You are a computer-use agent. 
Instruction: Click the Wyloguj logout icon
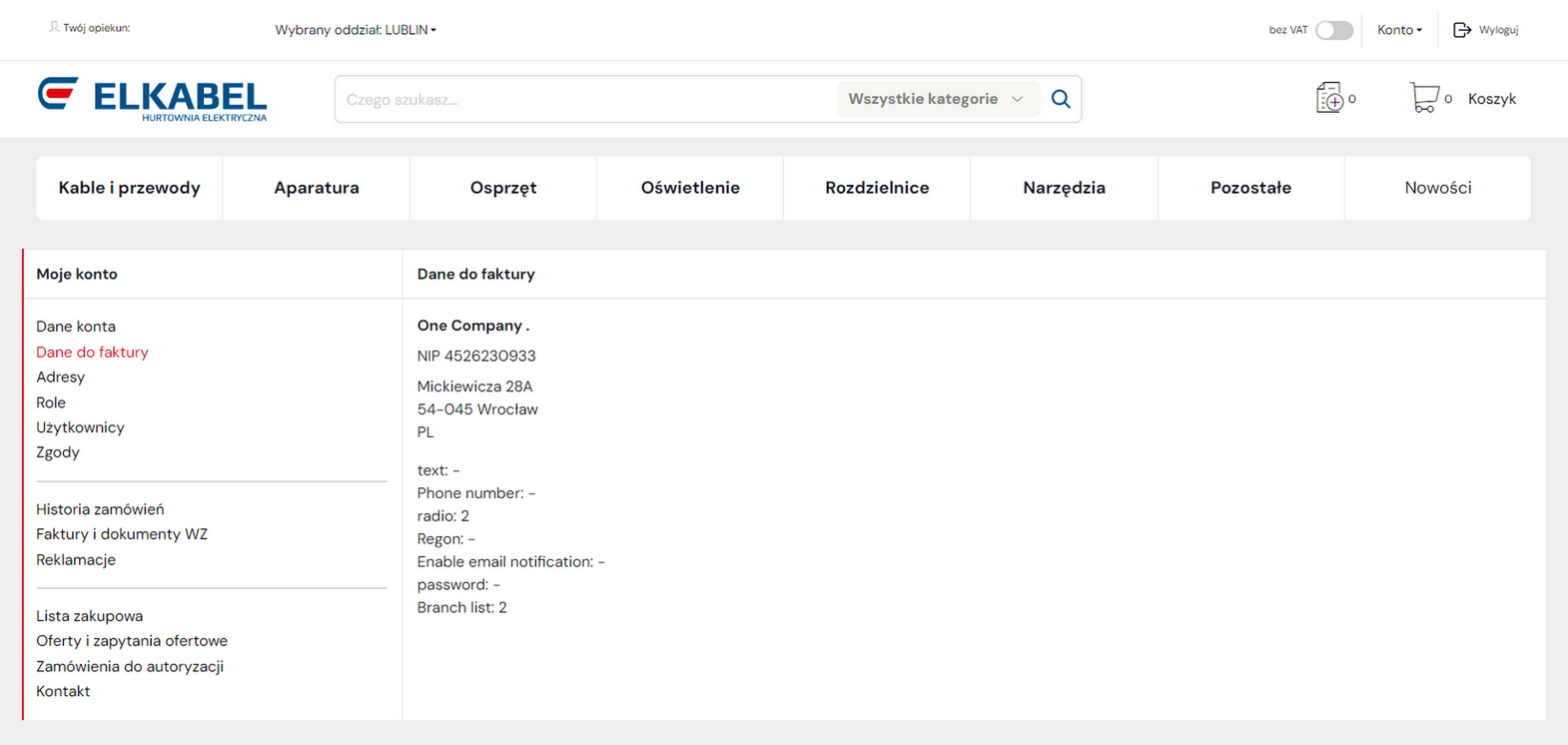point(1462,30)
